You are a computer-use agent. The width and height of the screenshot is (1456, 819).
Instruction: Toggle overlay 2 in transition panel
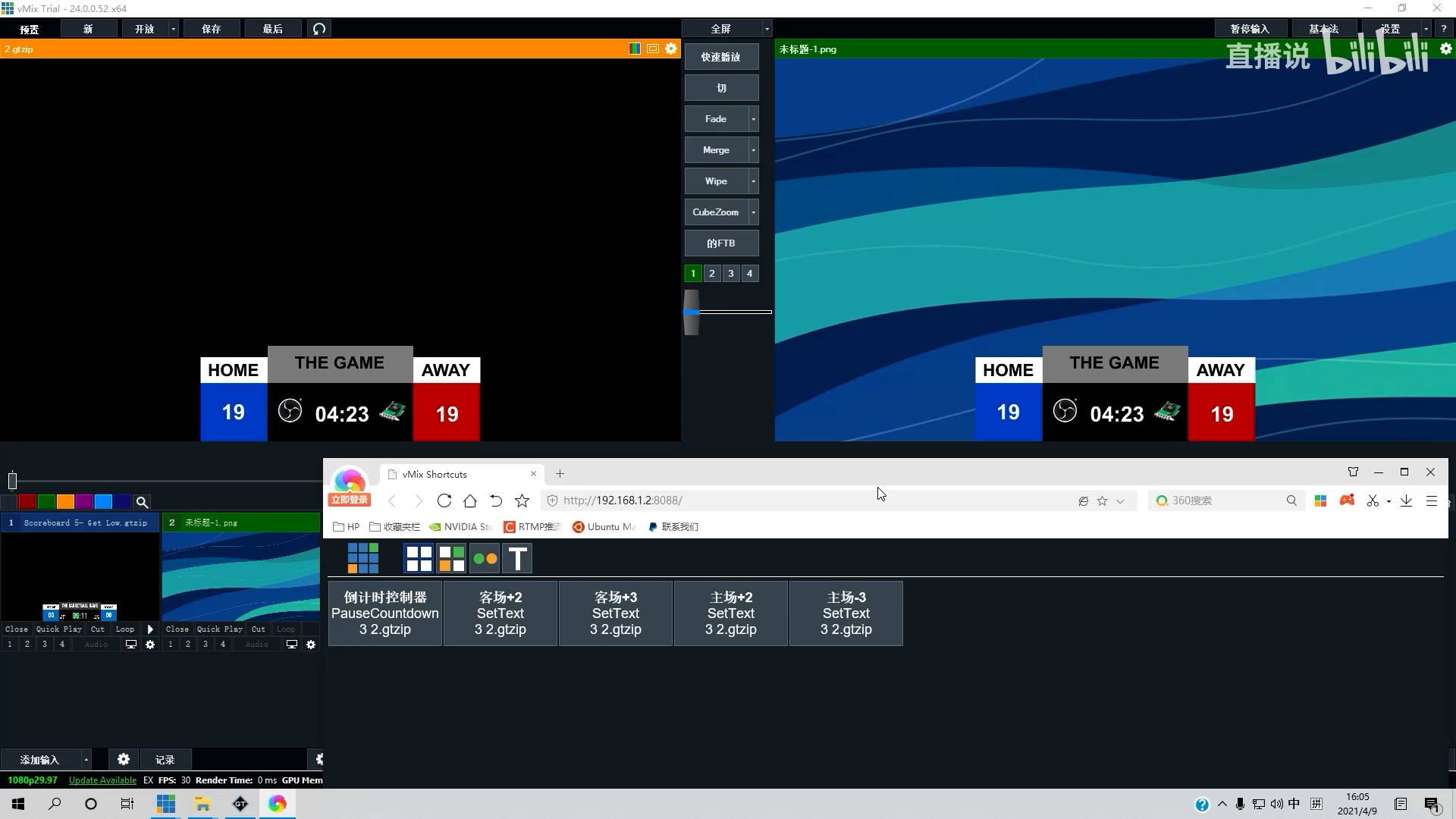click(x=711, y=274)
